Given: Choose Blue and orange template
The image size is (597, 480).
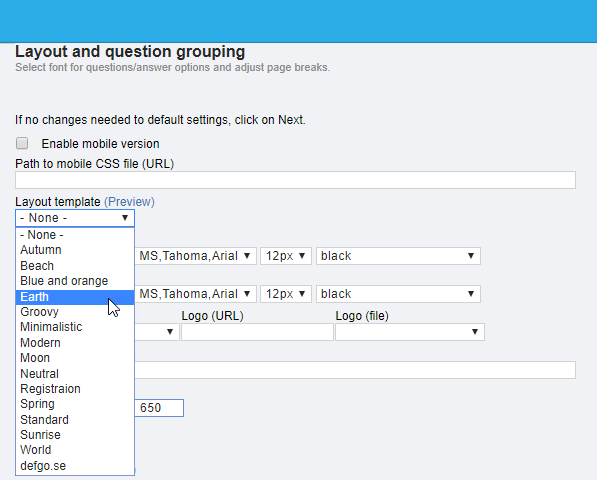Looking at the screenshot, I should (75, 281).
